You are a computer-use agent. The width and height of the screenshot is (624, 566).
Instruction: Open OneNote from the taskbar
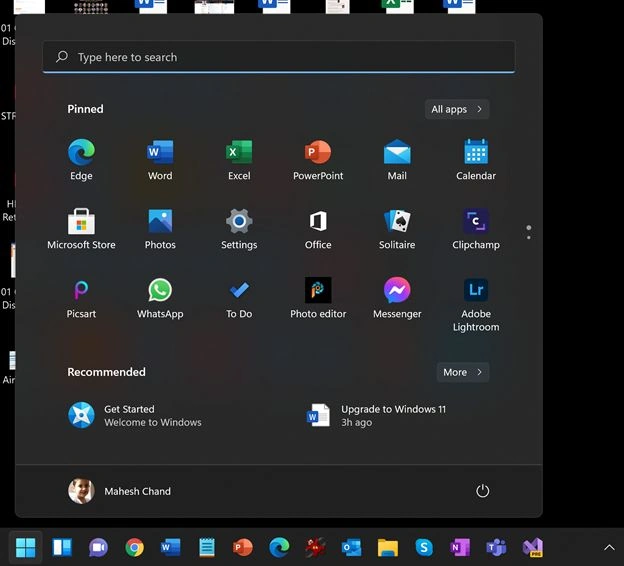460,547
